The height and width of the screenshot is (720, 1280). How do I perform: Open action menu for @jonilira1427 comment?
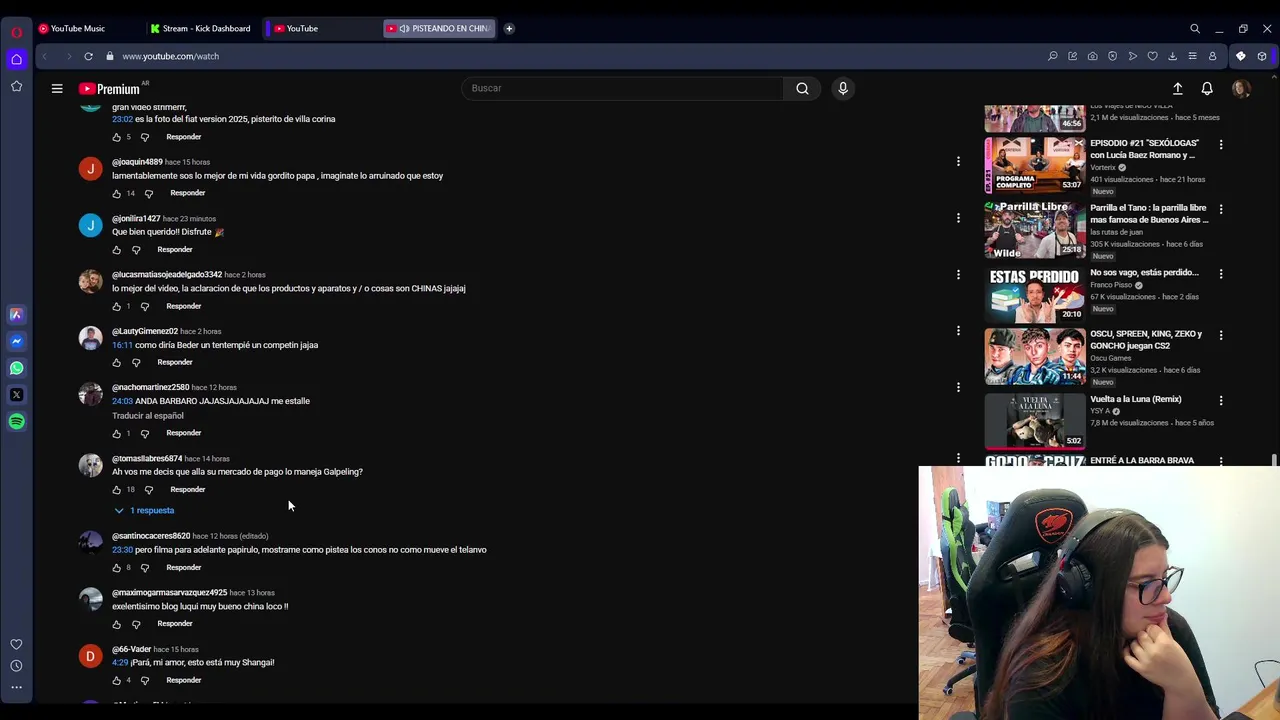point(958,217)
